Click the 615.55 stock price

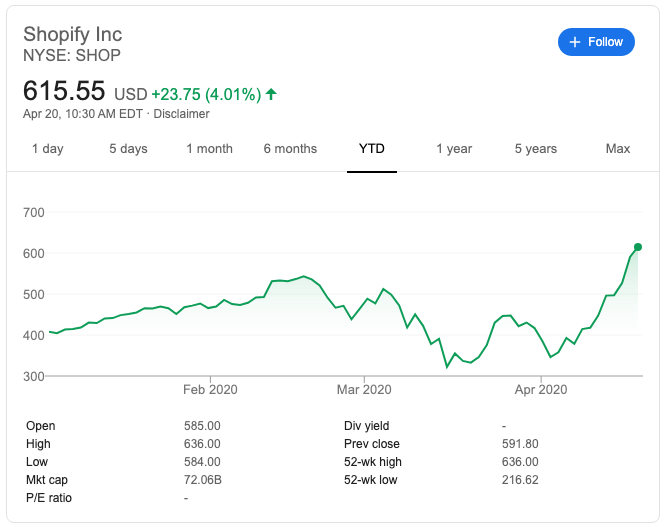click(64, 91)
